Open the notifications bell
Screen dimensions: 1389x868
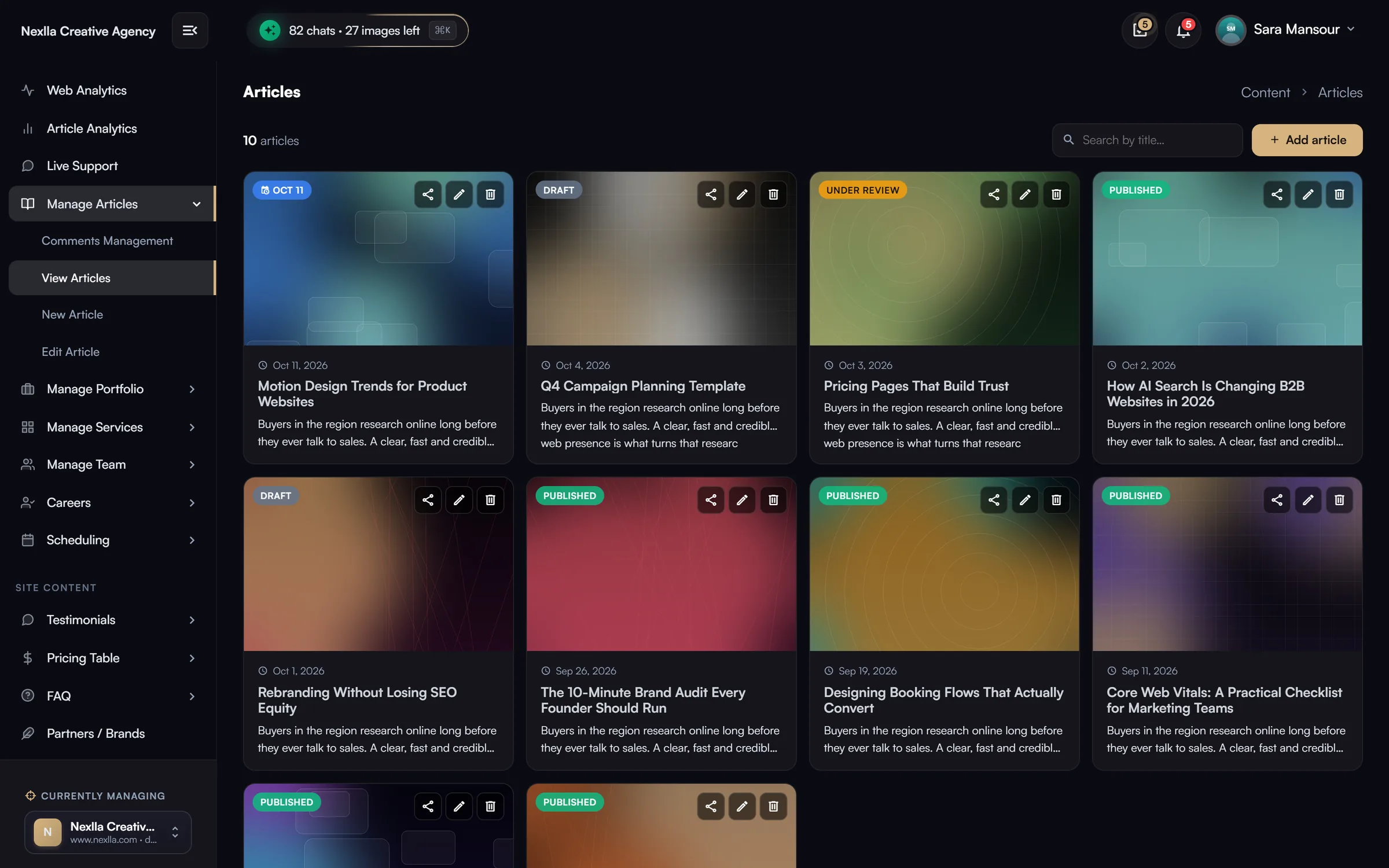tap(1183, 30)
